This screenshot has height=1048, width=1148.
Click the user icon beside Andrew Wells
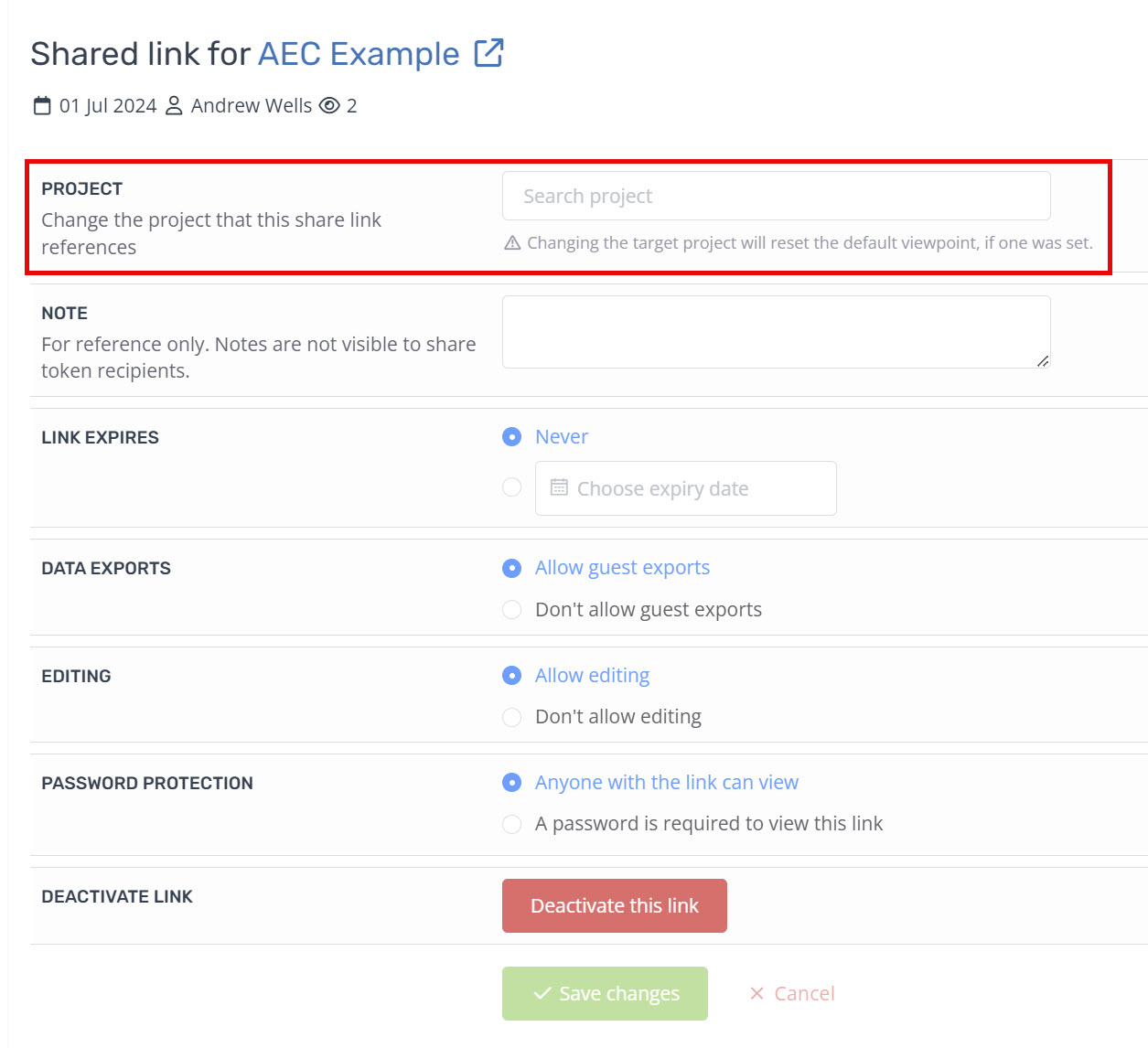(x=174, y=106)
